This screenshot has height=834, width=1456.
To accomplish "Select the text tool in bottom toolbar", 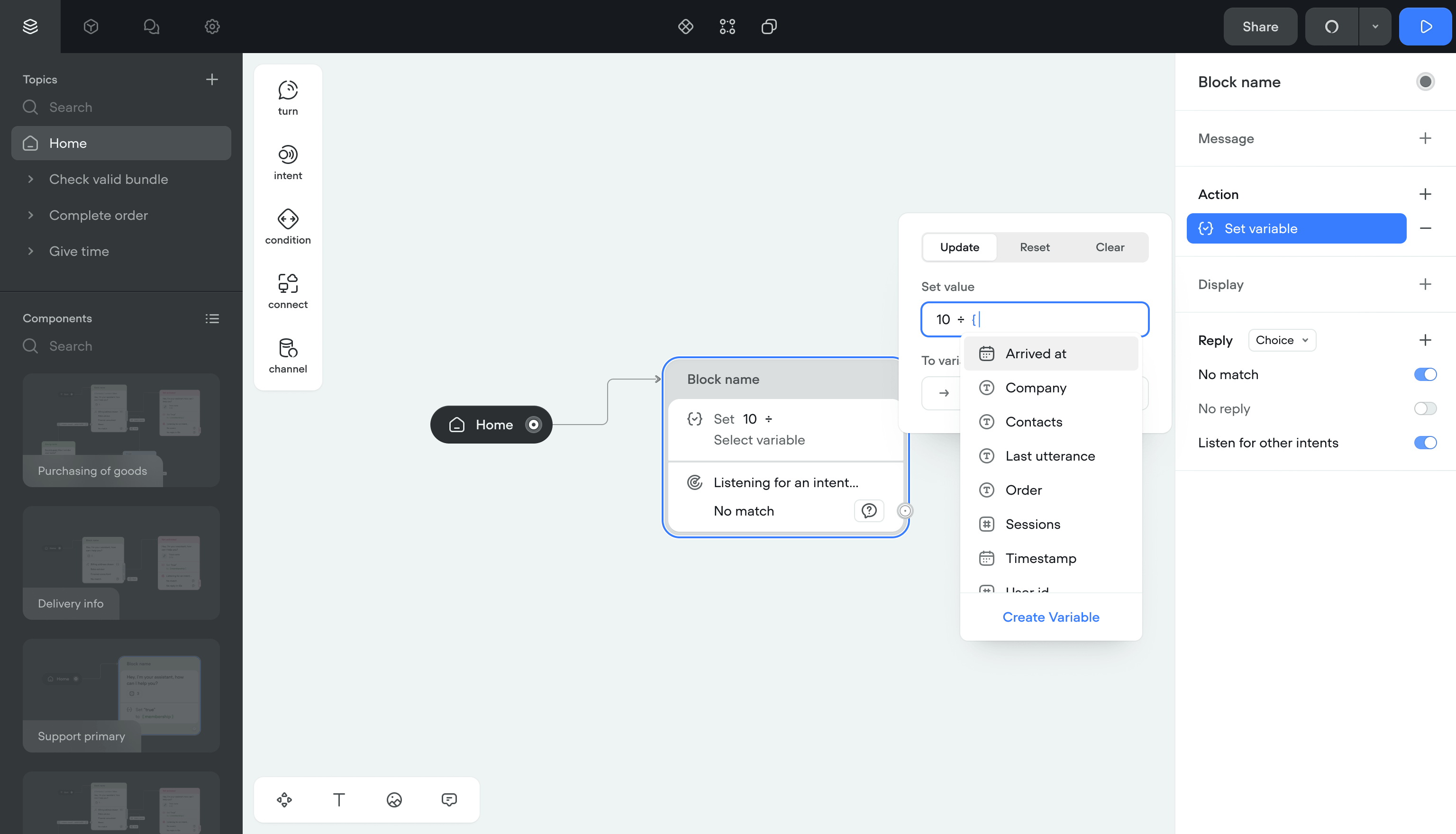I will click(x=339, y=799).
